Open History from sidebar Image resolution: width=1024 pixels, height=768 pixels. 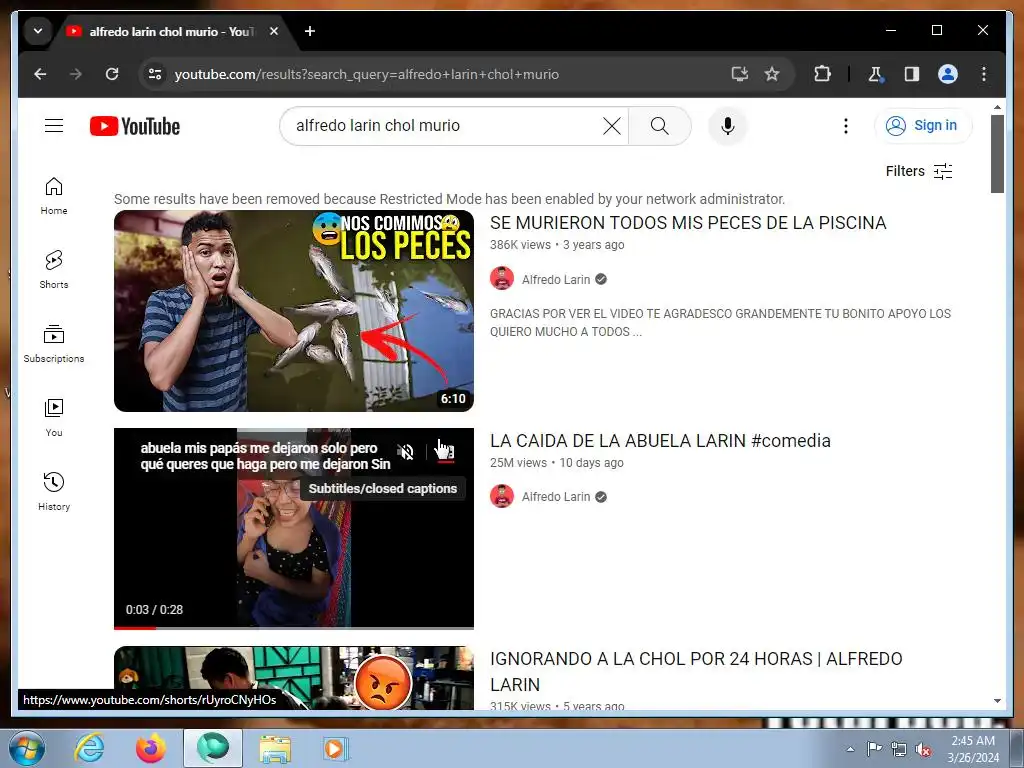click(54, 492)
